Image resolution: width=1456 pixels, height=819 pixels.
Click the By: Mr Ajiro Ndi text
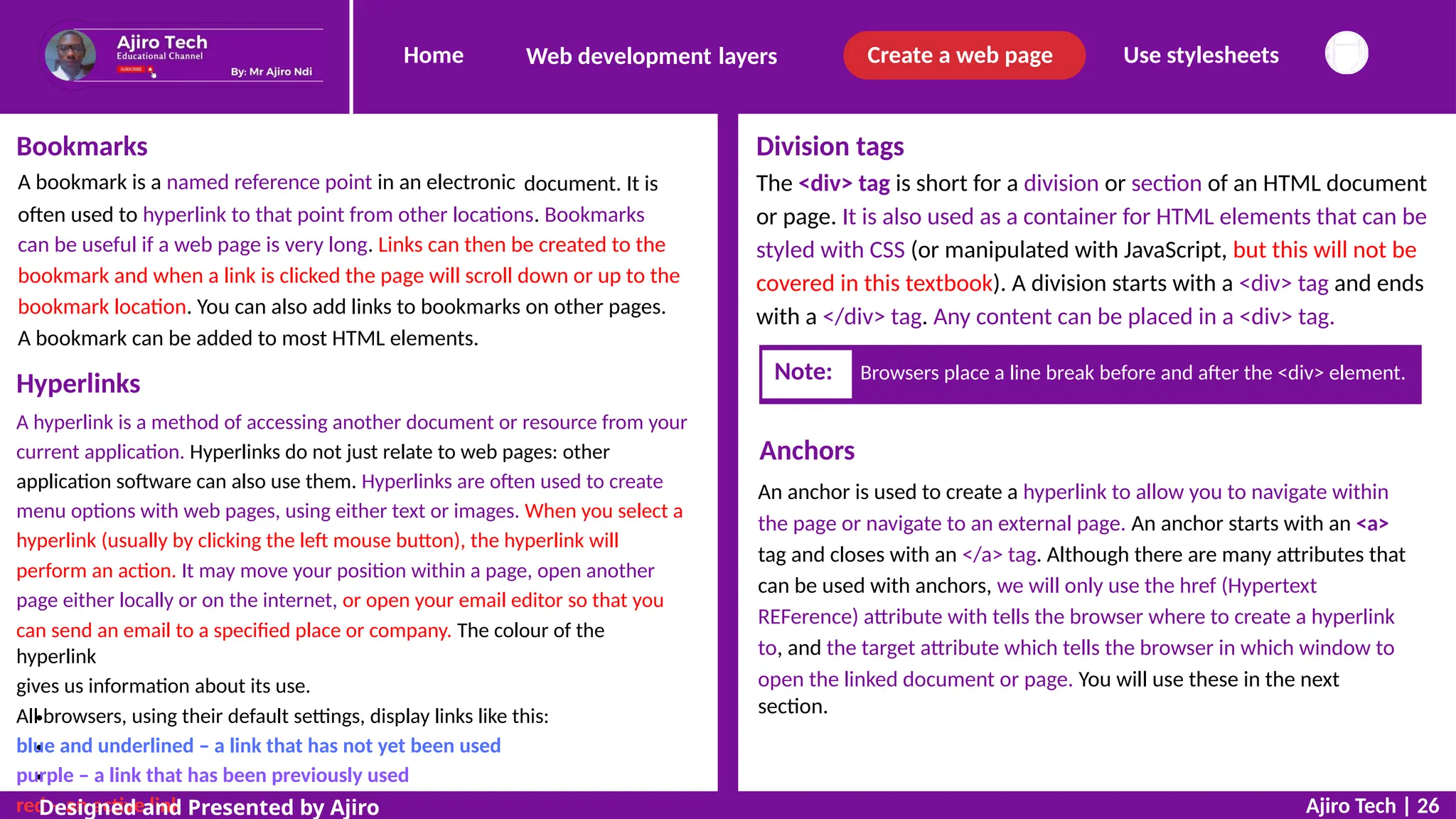[272, 72]
